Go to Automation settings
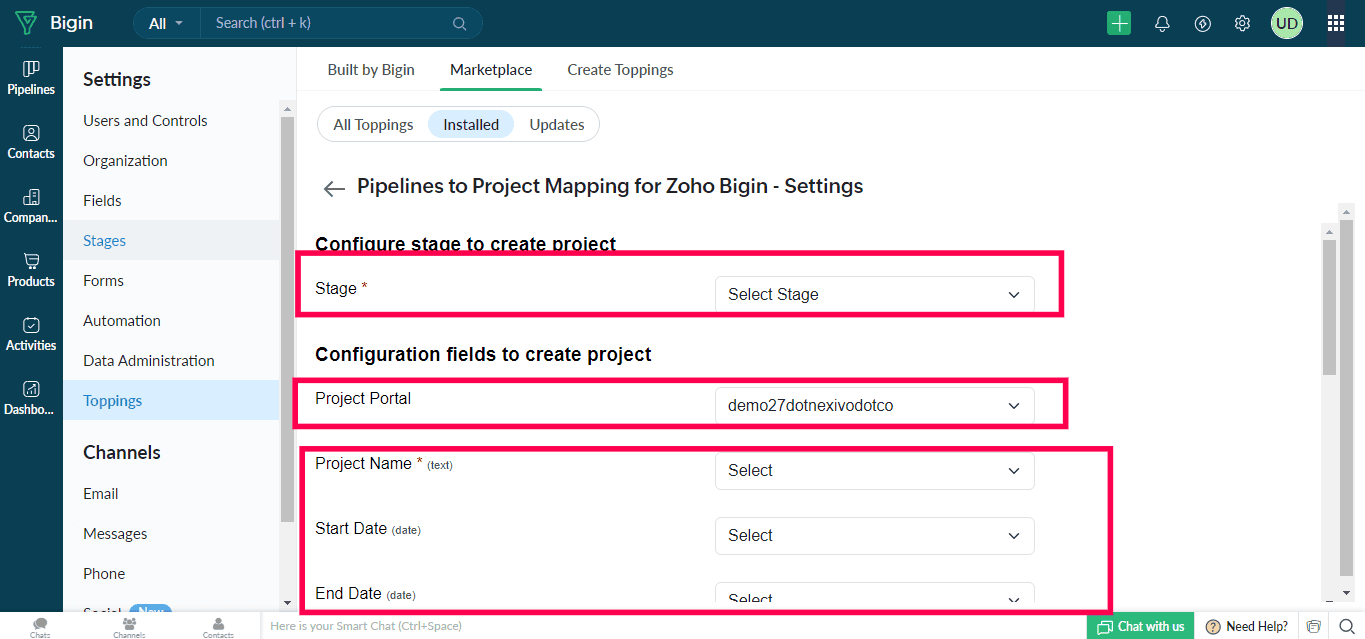1365x639 pixels. click(x=171, y=320)
